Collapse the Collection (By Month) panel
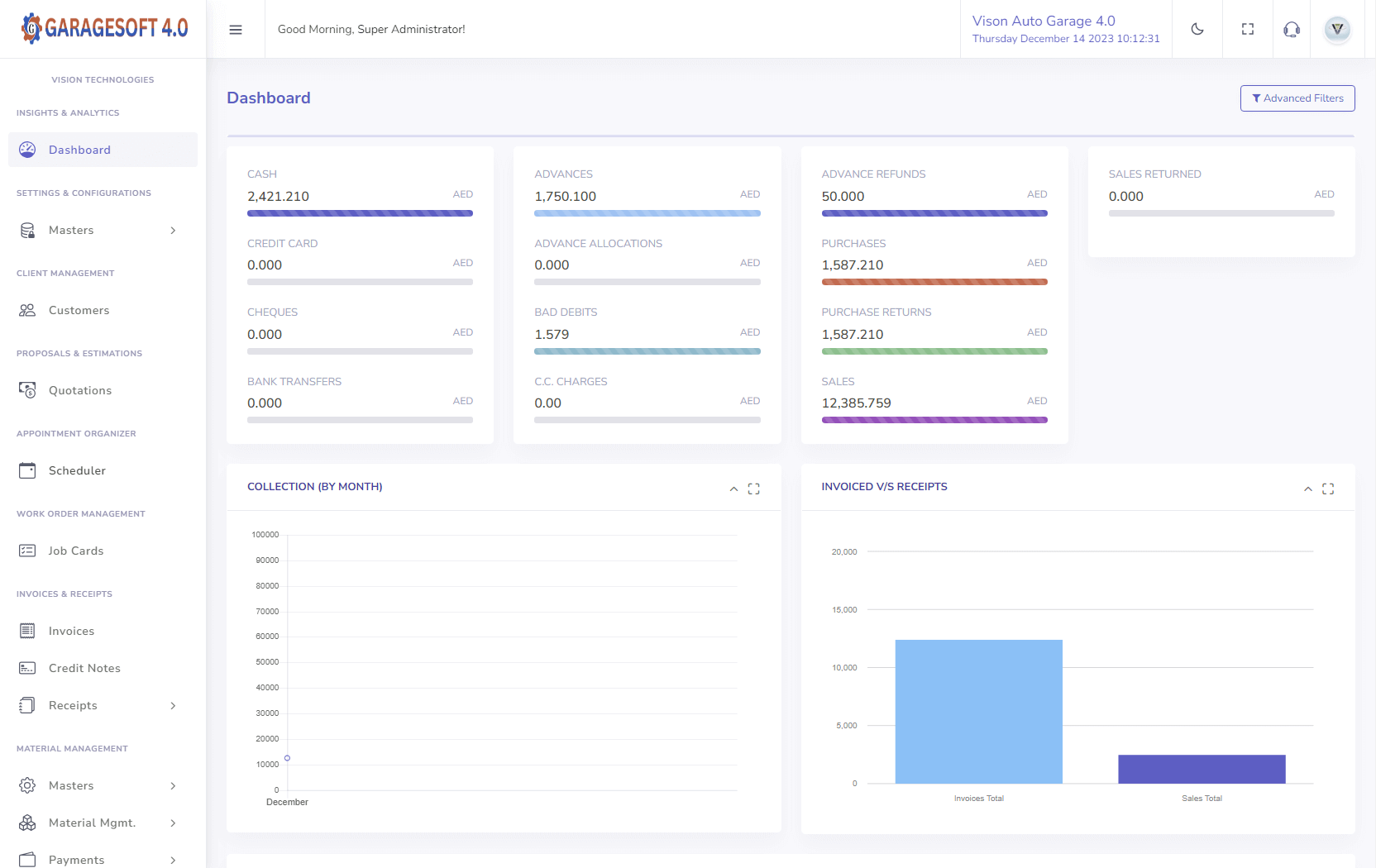 pyautogui.click(x=733, y=489)
